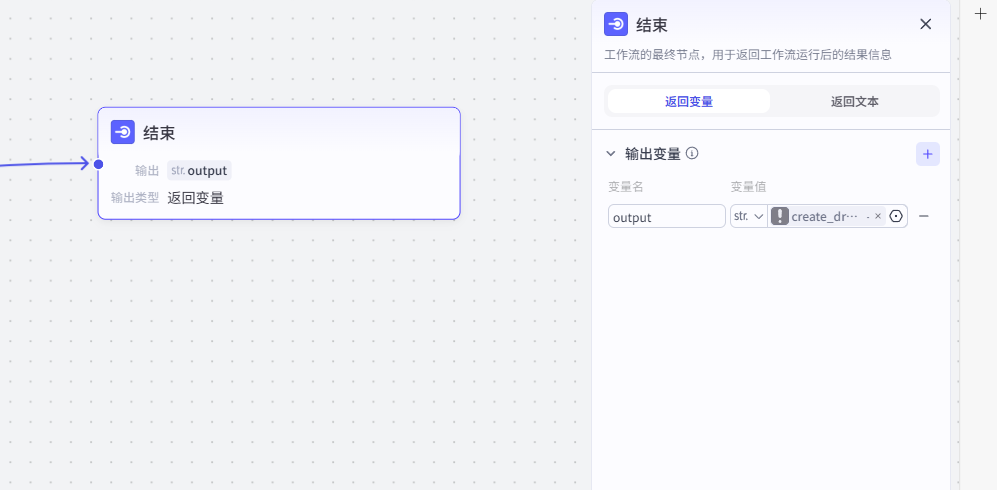Click the output variable name field
This screenshot has width=997, height=490.
coord(666,216)
